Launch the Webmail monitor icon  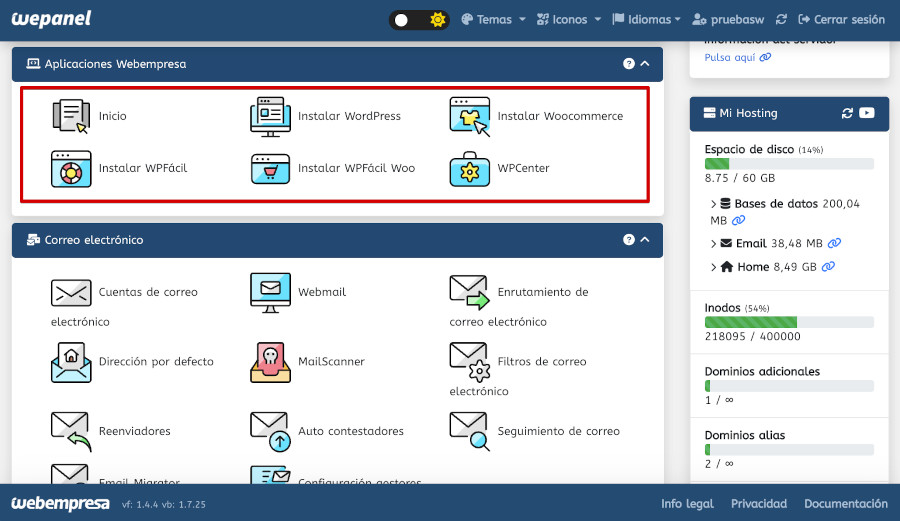tap(270, 293)
